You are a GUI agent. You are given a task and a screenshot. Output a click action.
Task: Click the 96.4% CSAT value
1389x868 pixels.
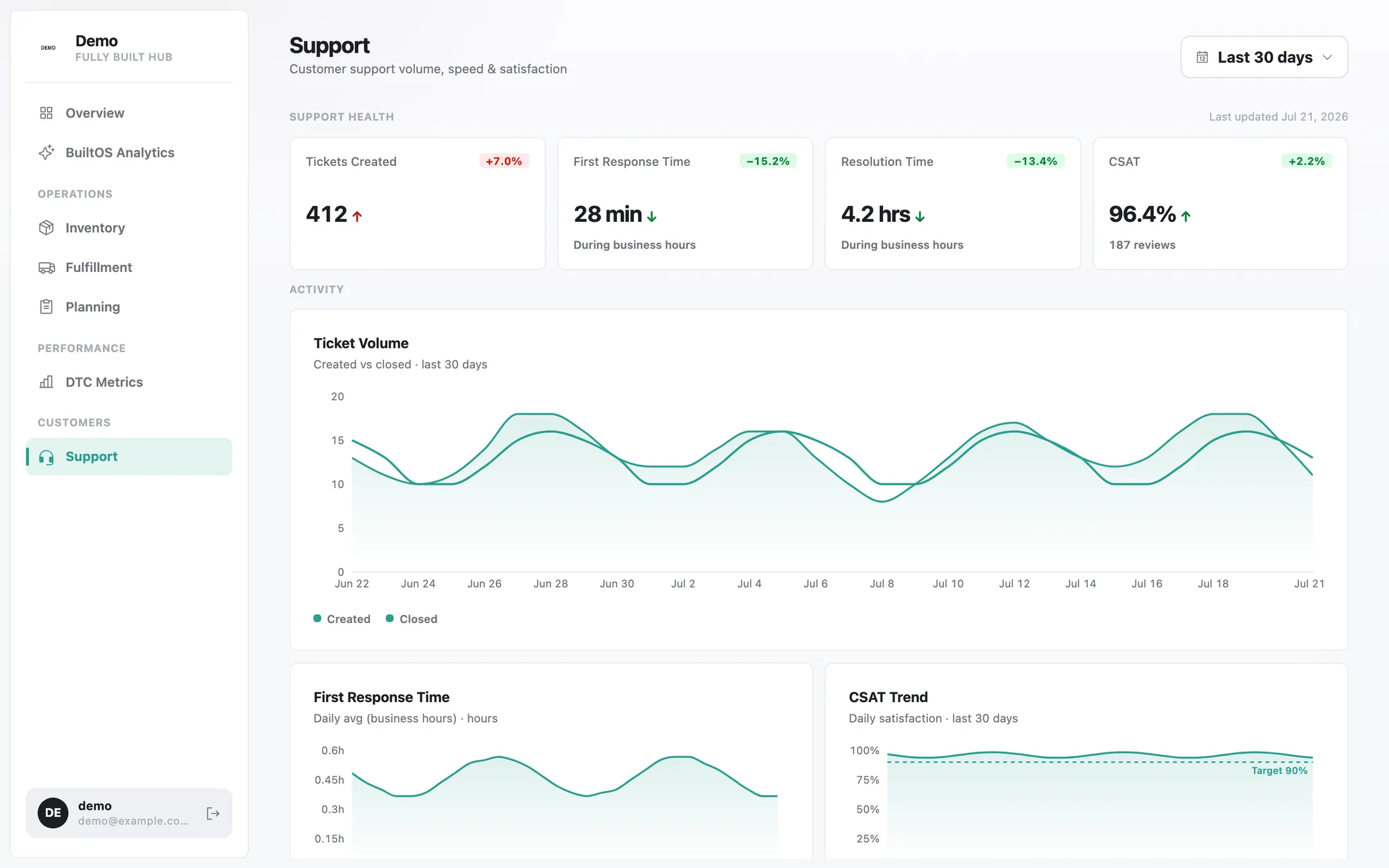(1142, 214)
